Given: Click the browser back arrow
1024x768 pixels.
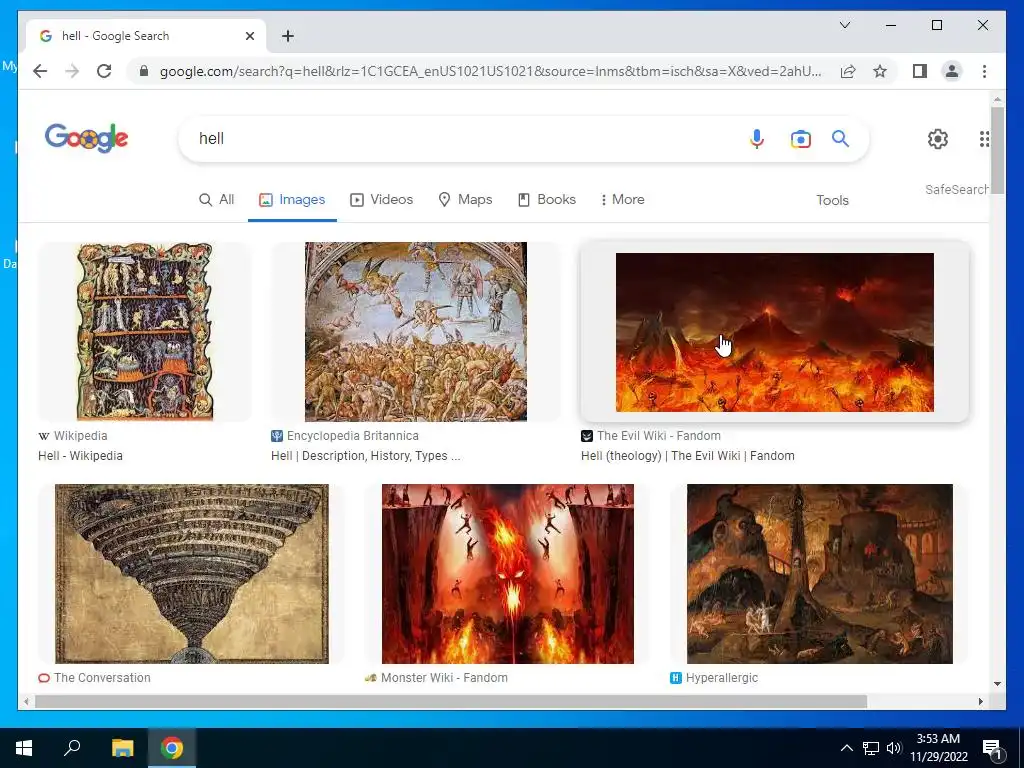Looking at the screenshot, I should click(40, 71).
